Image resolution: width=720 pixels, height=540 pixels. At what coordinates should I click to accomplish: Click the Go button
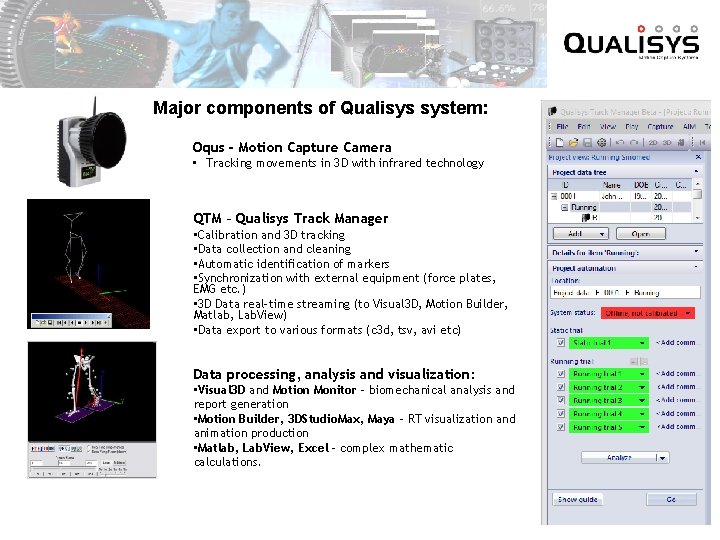(x=671, y=500)
